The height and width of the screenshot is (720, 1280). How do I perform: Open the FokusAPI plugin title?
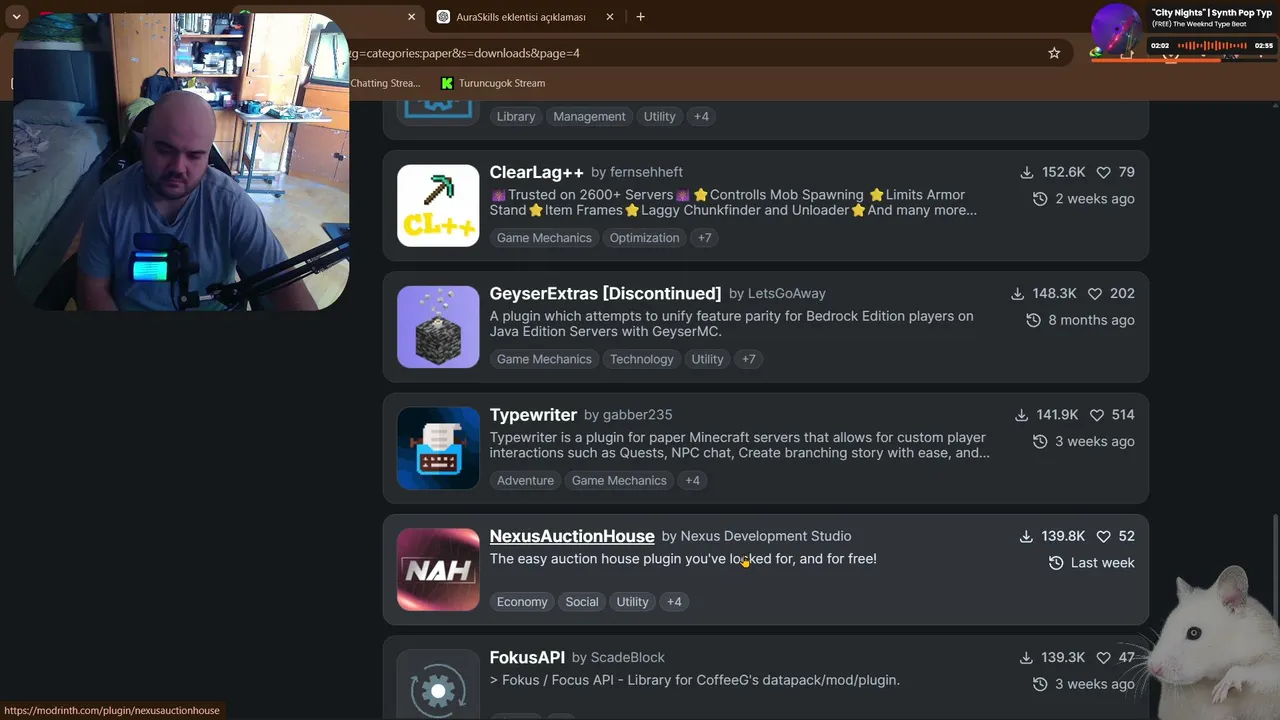pos(527,658)
